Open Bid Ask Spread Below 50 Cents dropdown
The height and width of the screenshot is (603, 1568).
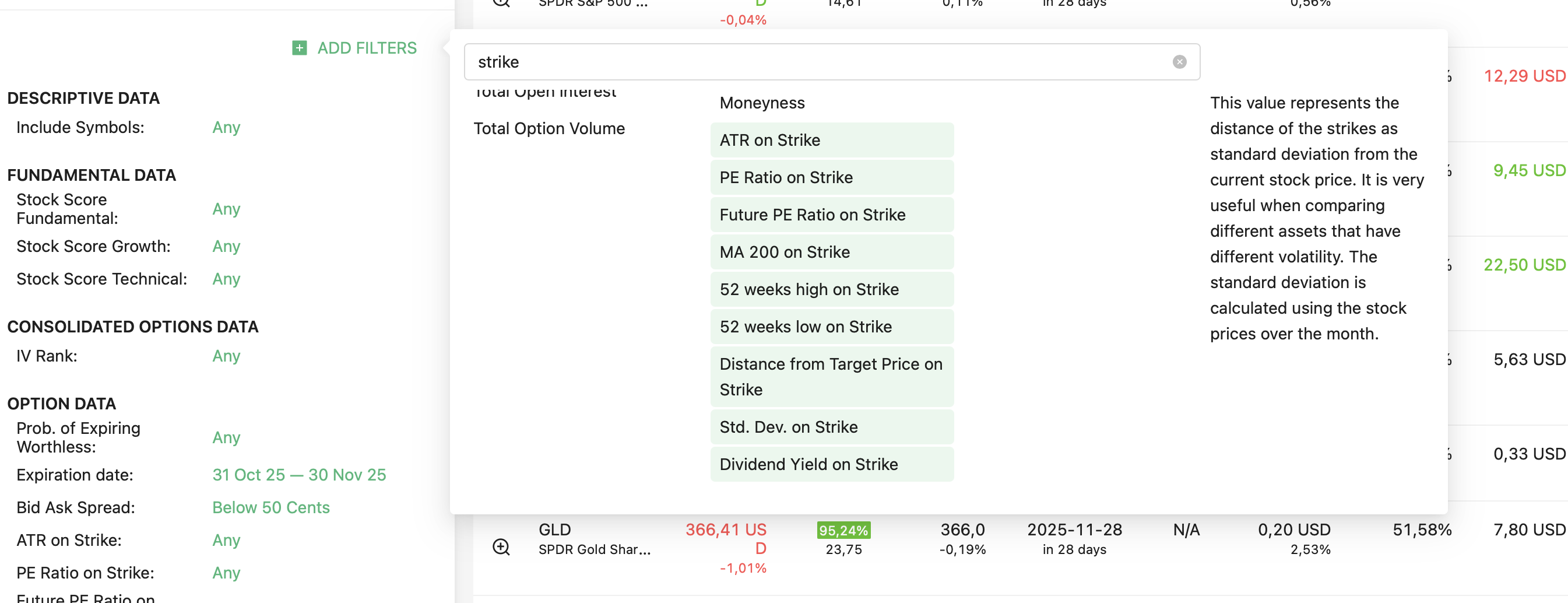(271, 507)
